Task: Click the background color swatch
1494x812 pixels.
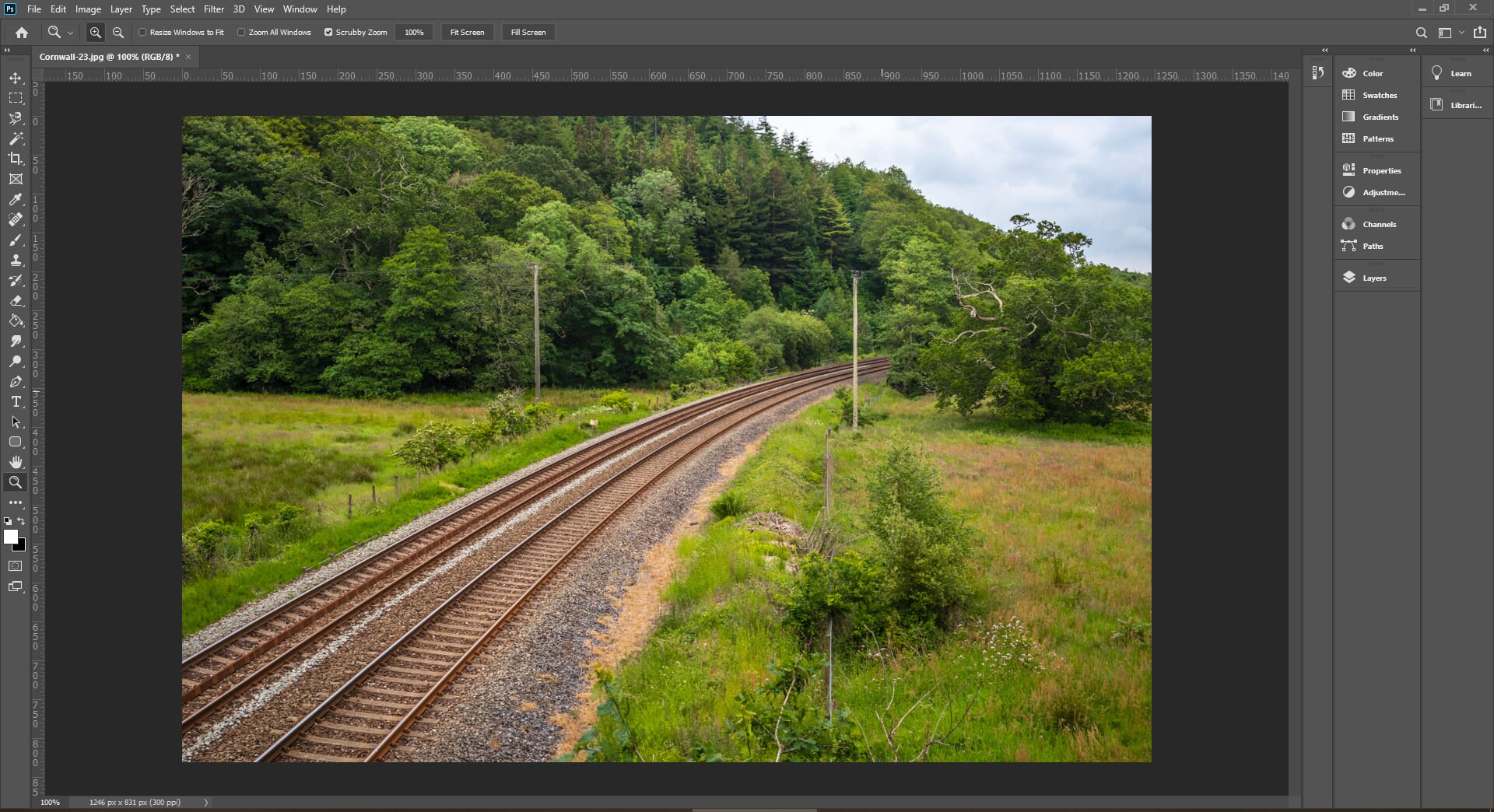Action: [22, 548]
